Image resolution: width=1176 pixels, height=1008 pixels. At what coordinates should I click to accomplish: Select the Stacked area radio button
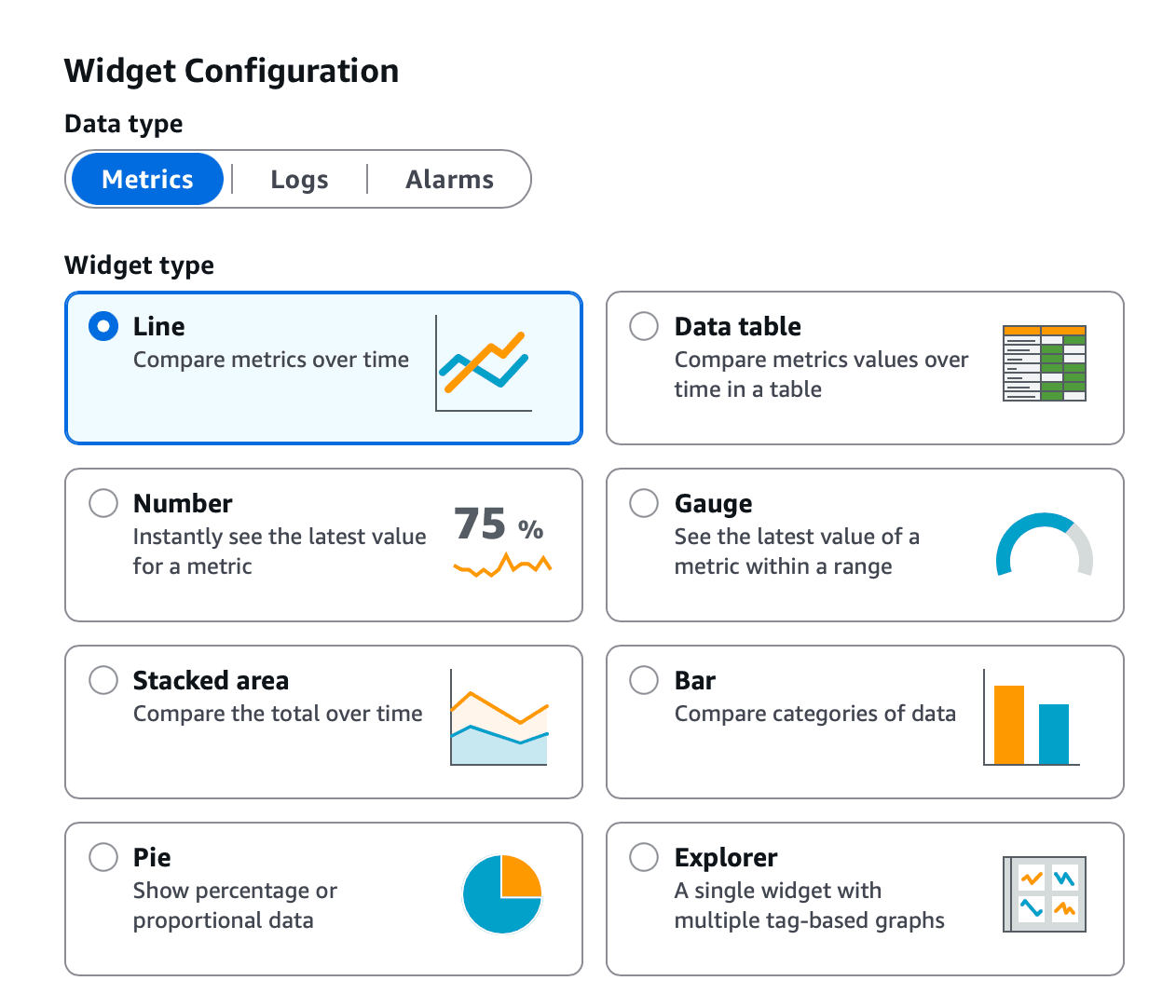103,680
